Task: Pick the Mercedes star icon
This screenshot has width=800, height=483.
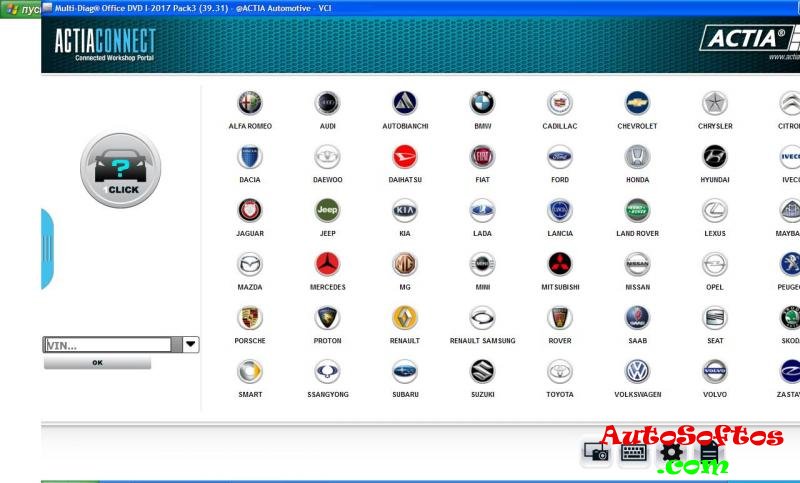Action: click(x=327, y=265)
